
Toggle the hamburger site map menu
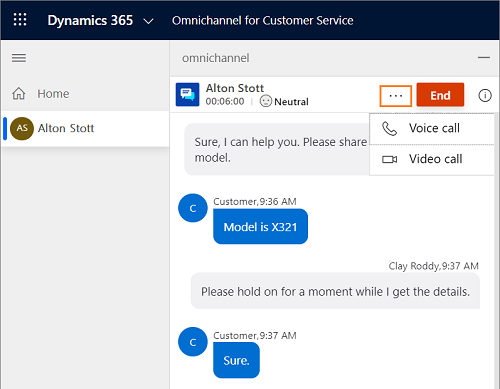[19, 58]
